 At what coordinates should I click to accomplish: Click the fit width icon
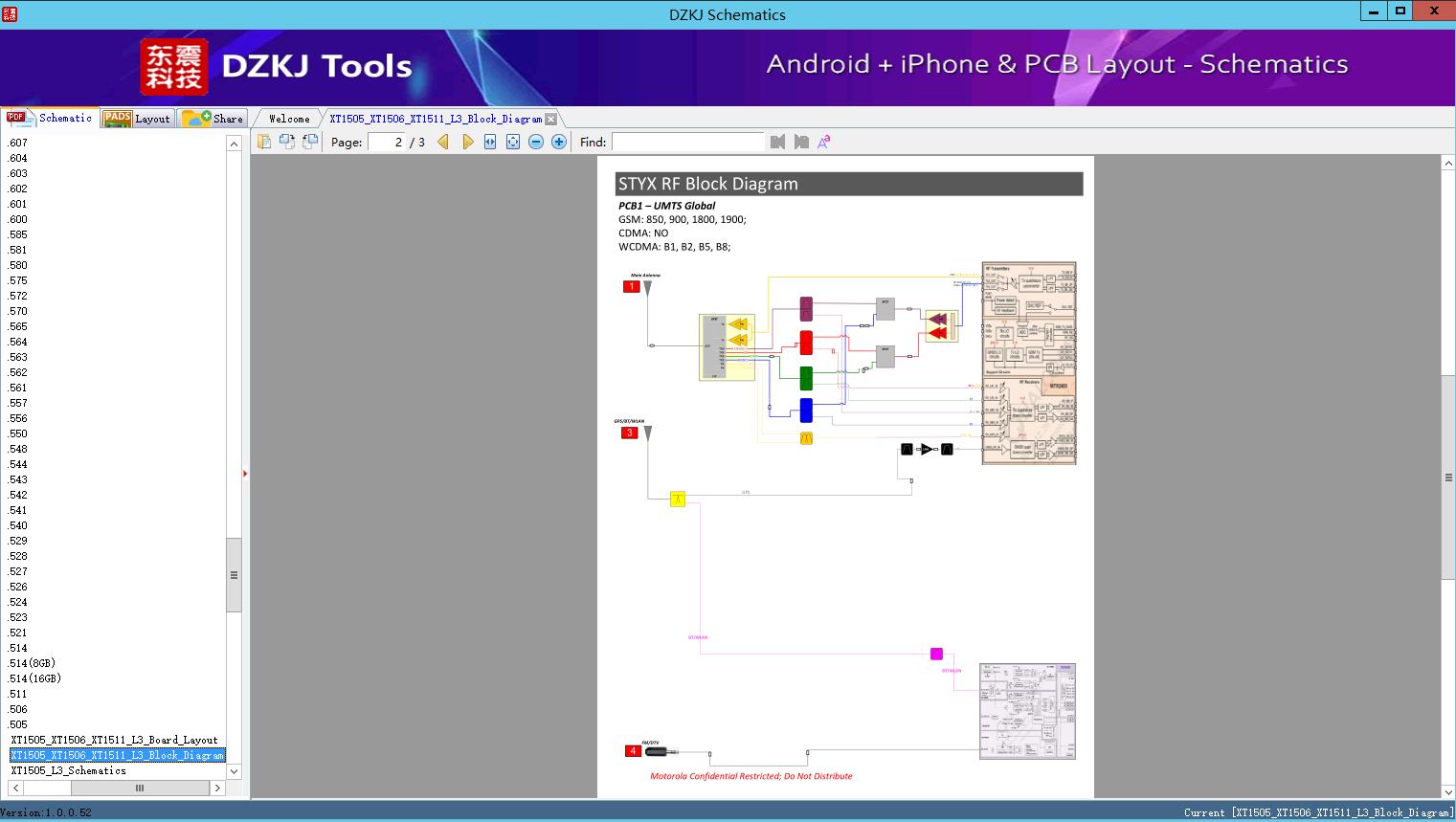pyautogui.click(x=490, y=142)
